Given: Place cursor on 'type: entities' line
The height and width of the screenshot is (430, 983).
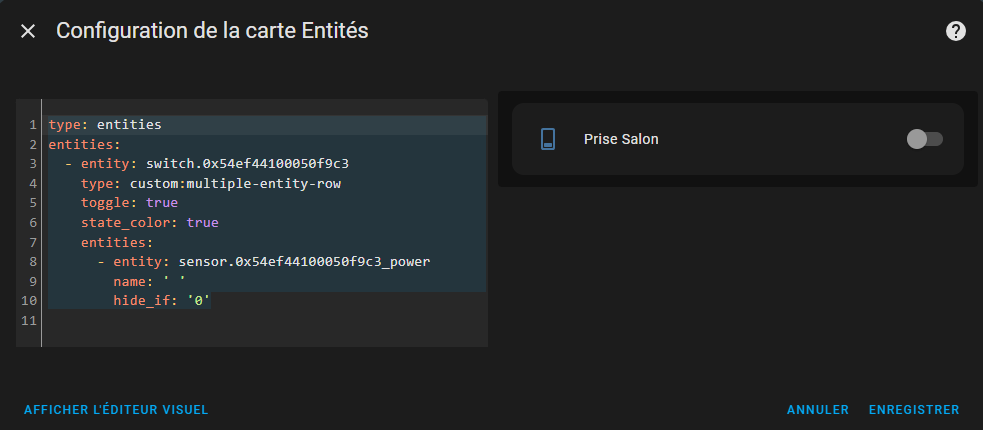Looking at the screenshot, I should pyautogui.click(x=104, y=125).
